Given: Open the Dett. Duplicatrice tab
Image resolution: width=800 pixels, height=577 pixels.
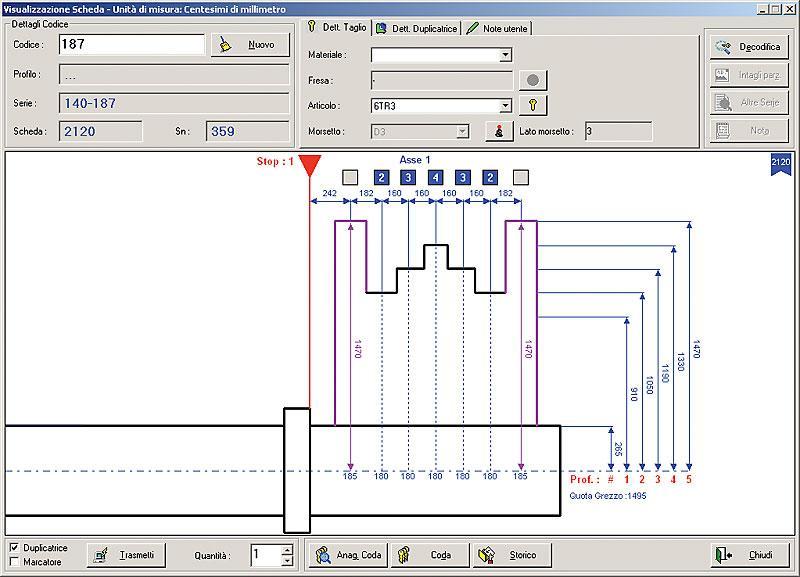Looking at the screenshot, I should point(417,29).
